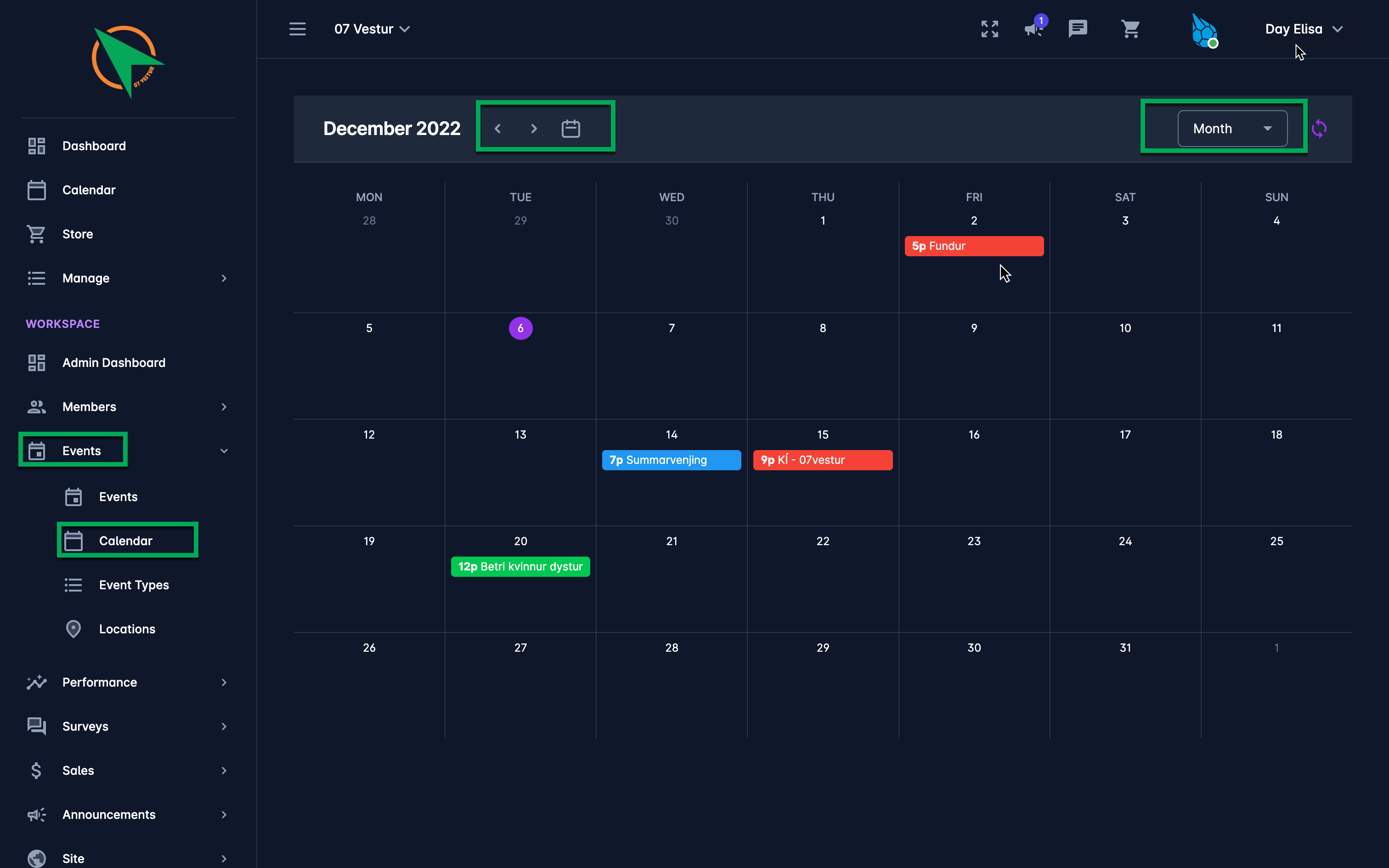
Task: Open the 7p Summarvenjing event
Action: [671, 460]
